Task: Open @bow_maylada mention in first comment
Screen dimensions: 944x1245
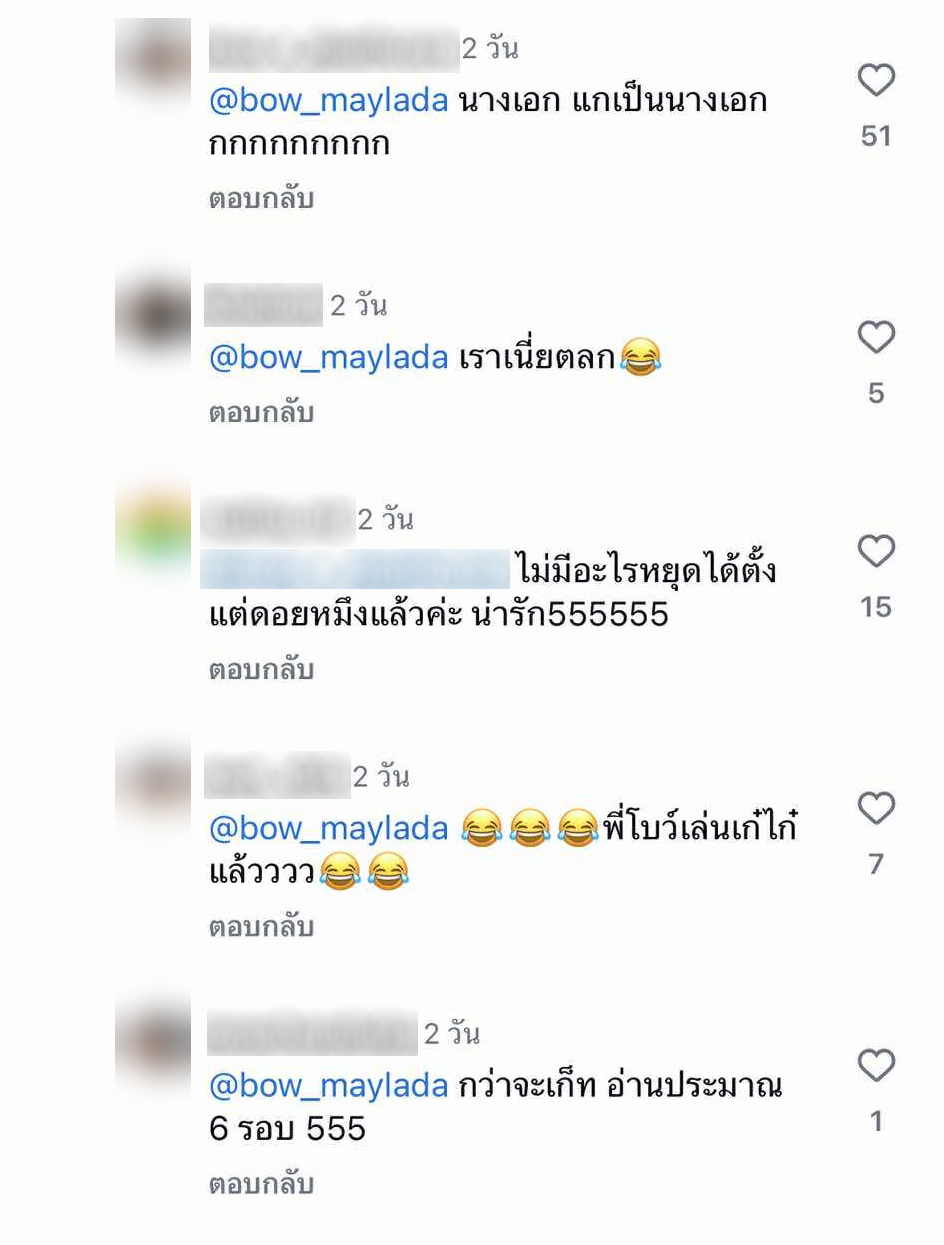Action: [328, 102]
